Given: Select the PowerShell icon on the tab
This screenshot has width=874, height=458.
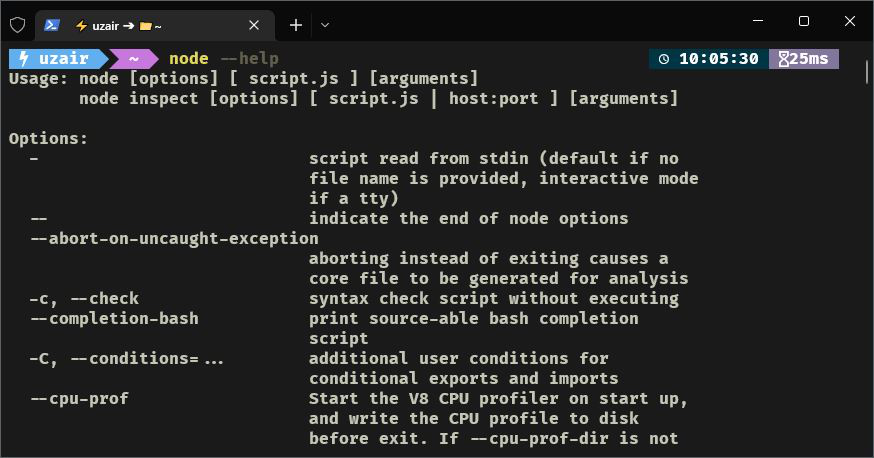Looking at the screenshot, I should pos(52,25).
